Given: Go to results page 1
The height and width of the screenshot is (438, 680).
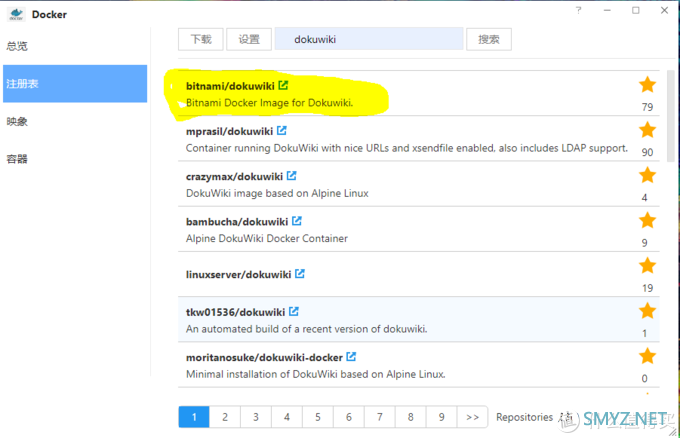Looking at the screenshot, I should (194, 417).
